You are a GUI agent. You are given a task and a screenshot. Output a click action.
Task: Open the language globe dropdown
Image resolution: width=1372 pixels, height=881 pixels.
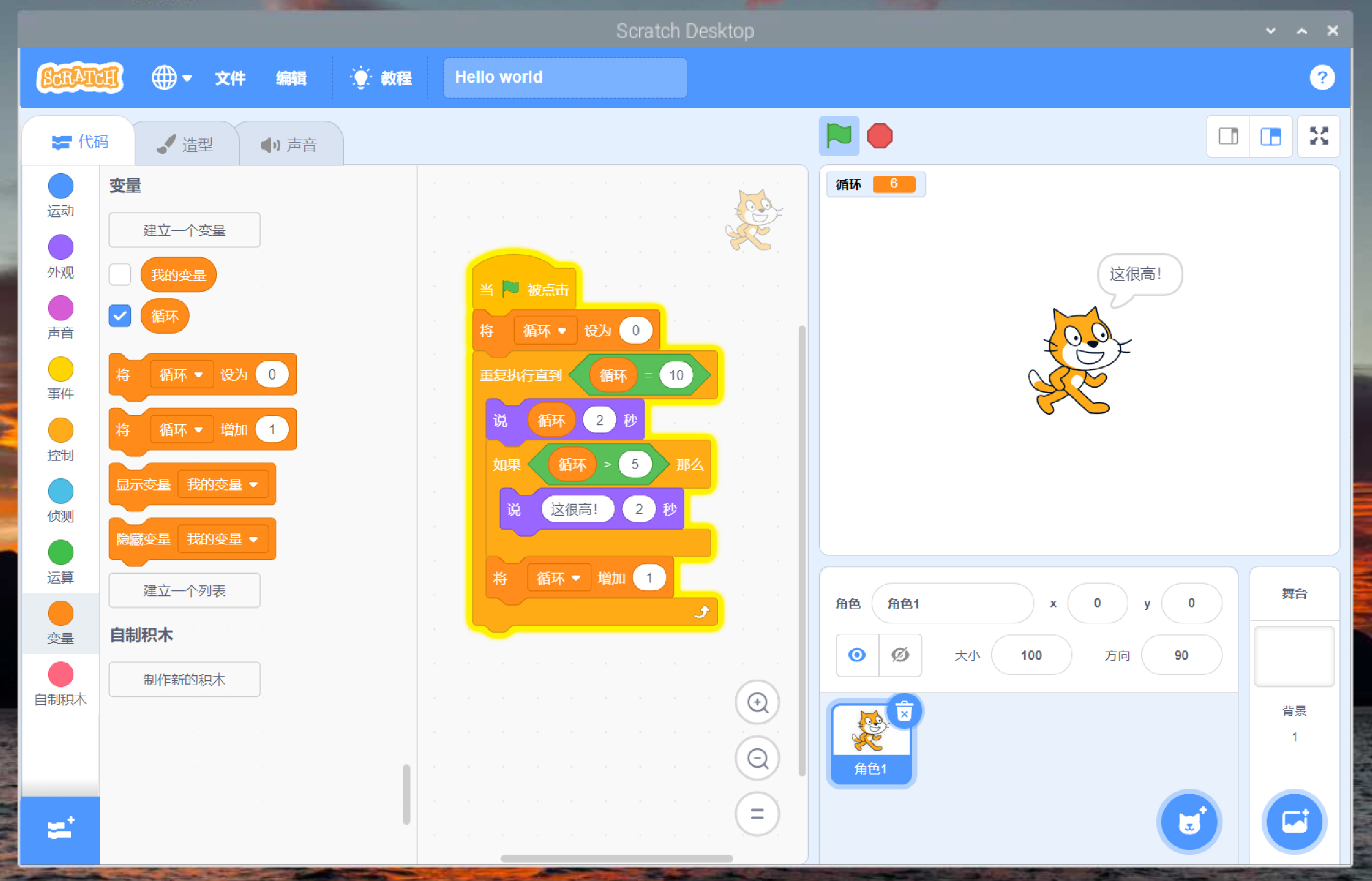pos(171,77)
